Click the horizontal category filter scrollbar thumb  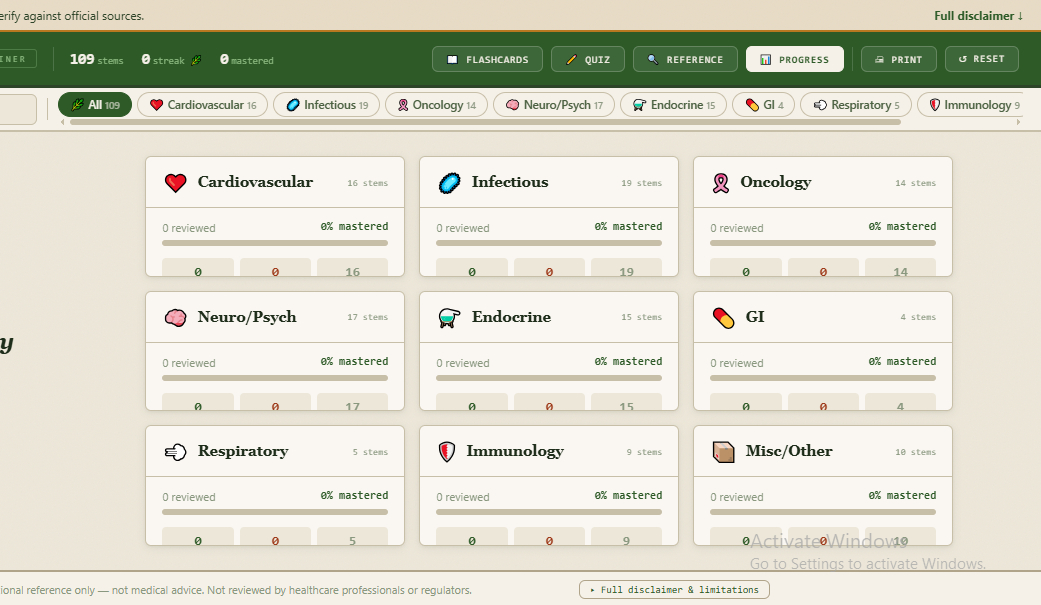(x=485, y=122)
